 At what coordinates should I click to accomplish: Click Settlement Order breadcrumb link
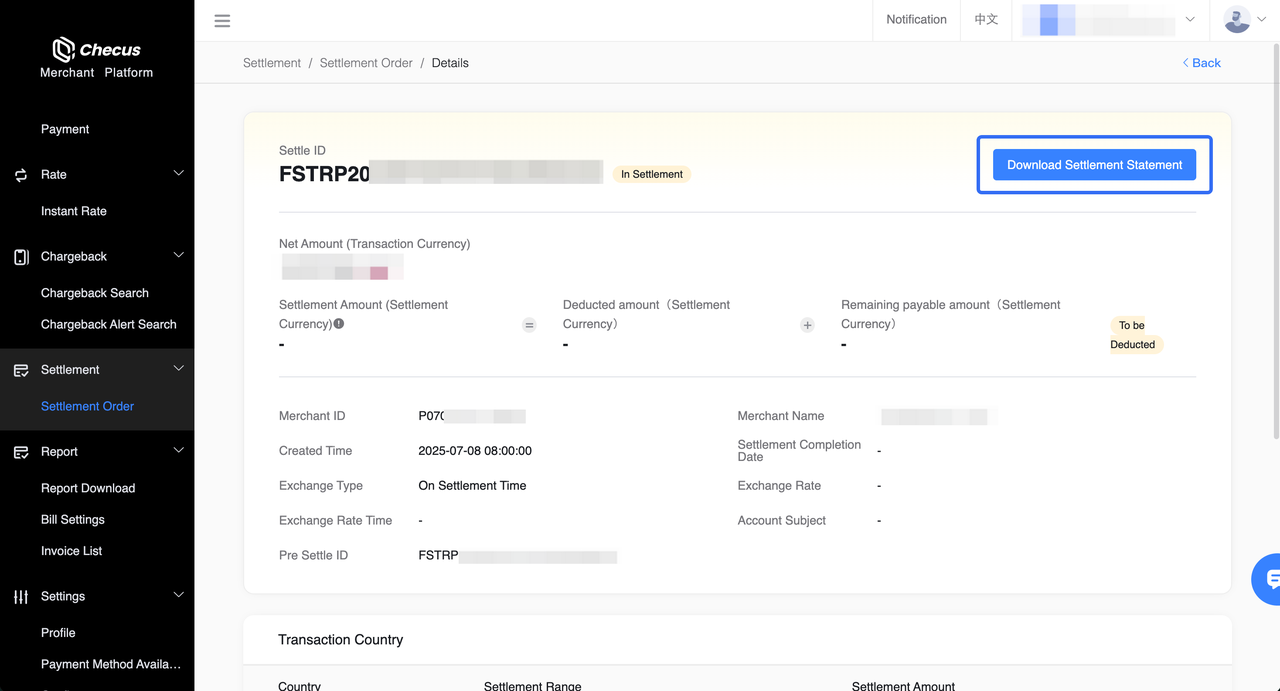[366, 63]
